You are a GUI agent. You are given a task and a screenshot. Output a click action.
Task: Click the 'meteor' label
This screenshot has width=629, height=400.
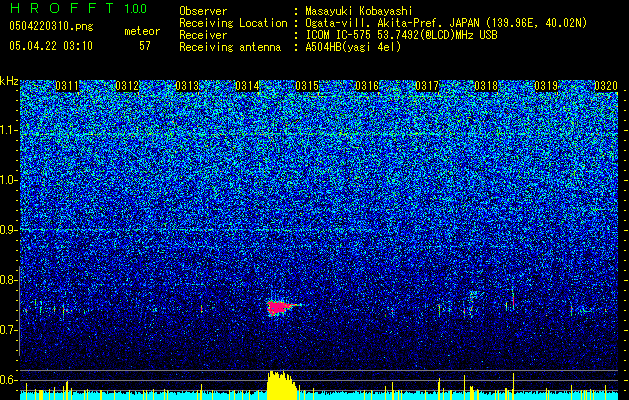(142, 31)
